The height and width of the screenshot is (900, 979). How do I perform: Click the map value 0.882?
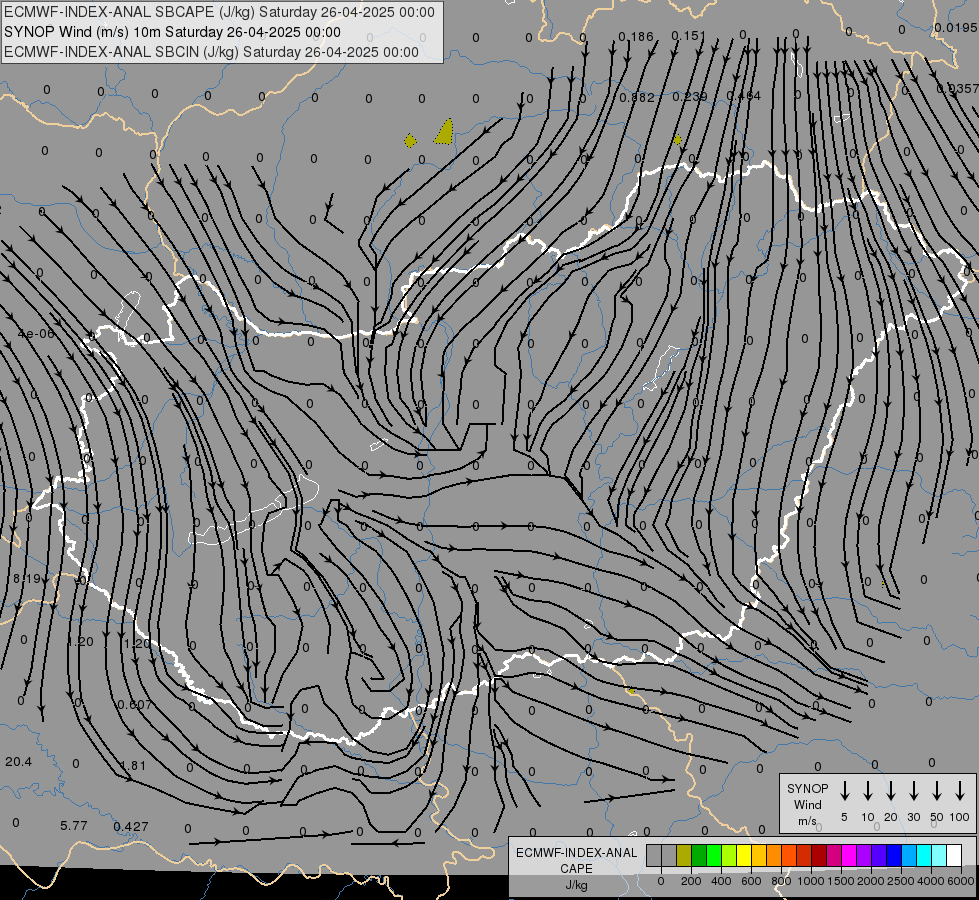tap(637, 97)
